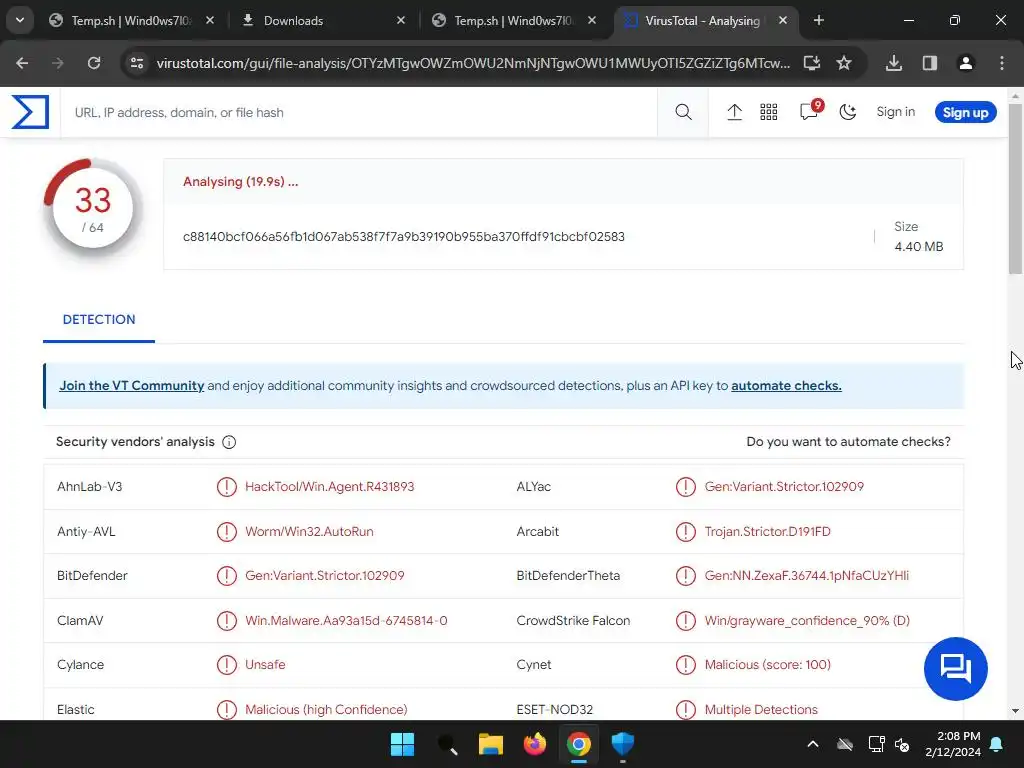The image size is (1024, 768).
Task: Select the DETECTION tab
Action: [x=99, y=320]
